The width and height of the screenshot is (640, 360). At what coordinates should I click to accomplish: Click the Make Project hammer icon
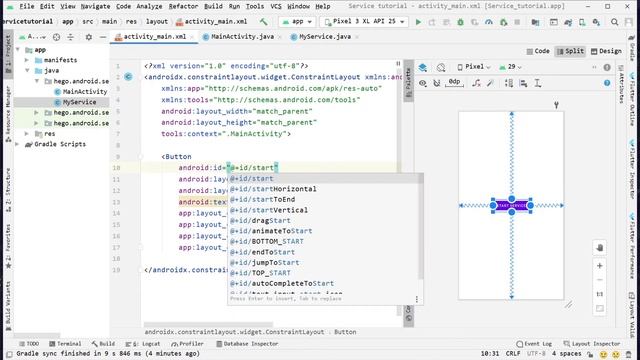click(264, 22)
